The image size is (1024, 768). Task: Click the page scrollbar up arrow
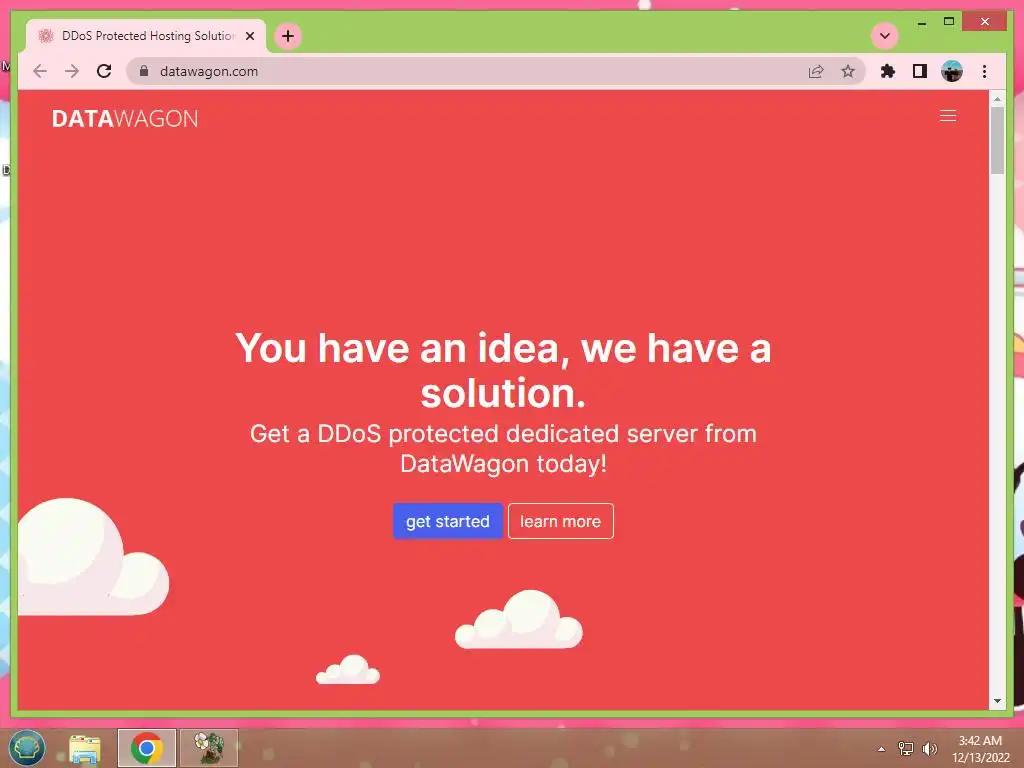click(997, 99)
